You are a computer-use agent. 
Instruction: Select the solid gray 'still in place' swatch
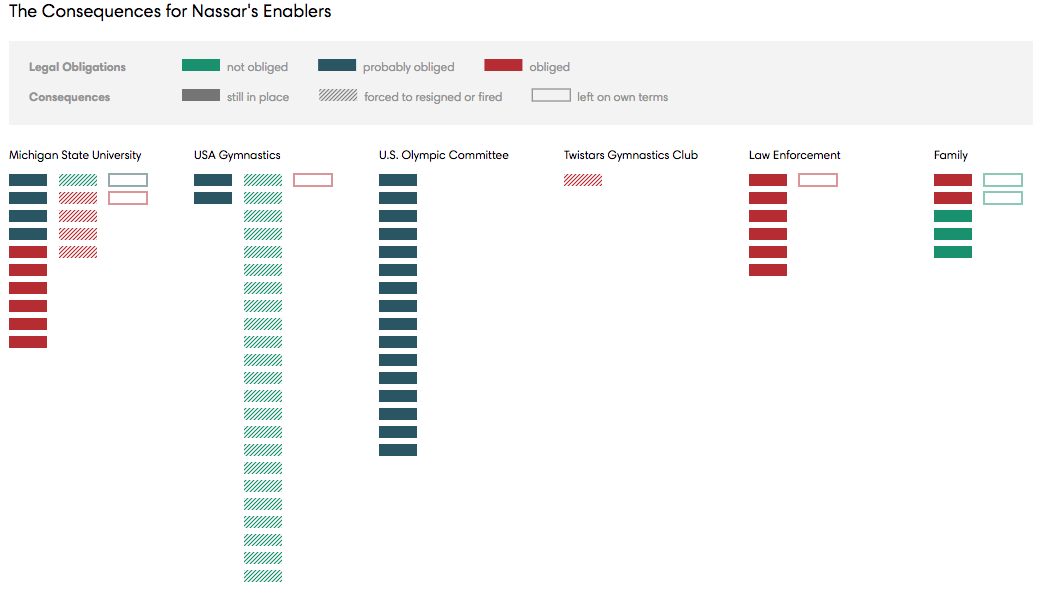click(200, 96)
